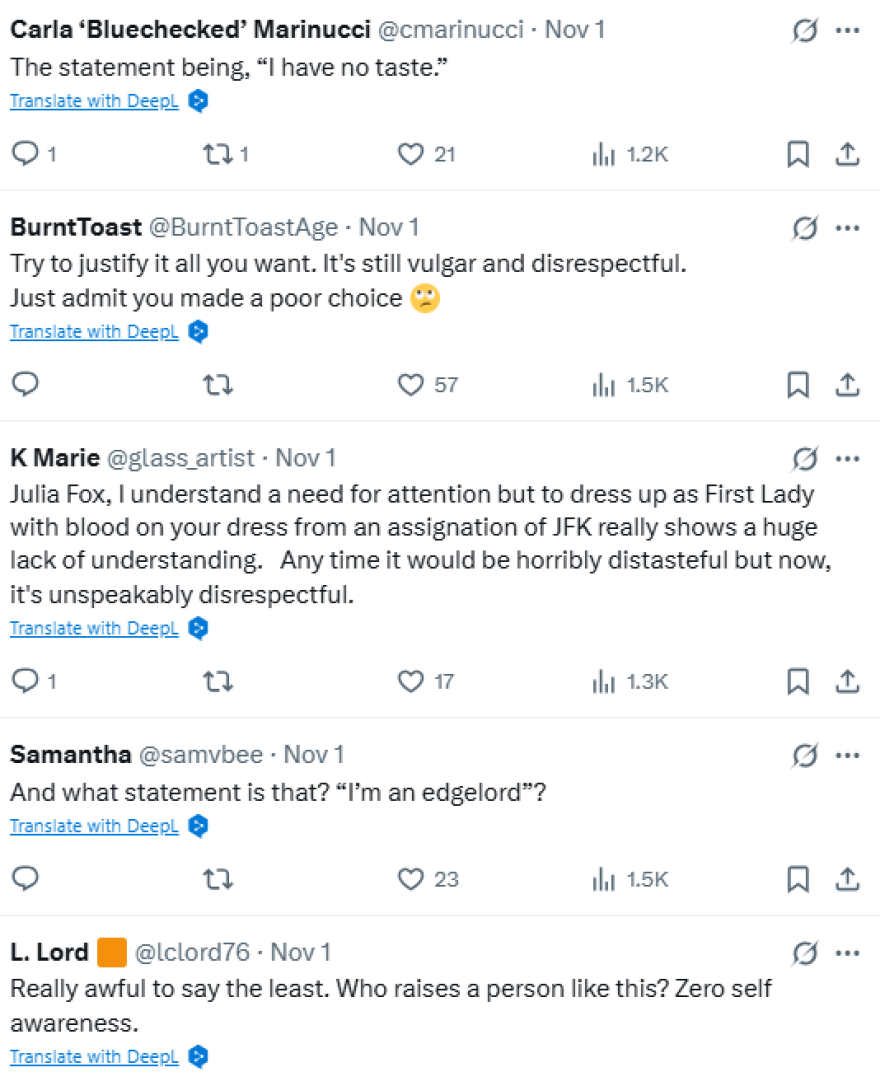Viewport: 880px width, 1086px height.
Task: Retweet Samantha's edgelord tweet
Action: (x=215, y=878)
